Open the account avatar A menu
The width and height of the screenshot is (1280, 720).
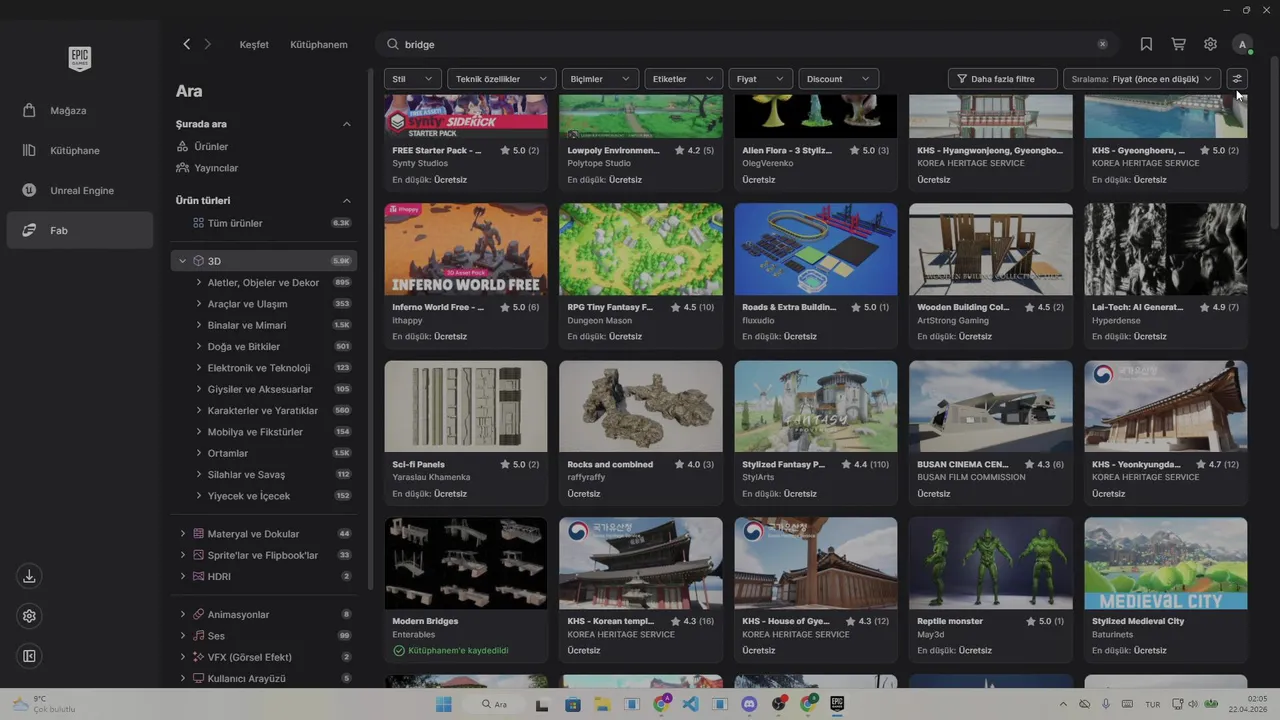[x=1242, y=44]
